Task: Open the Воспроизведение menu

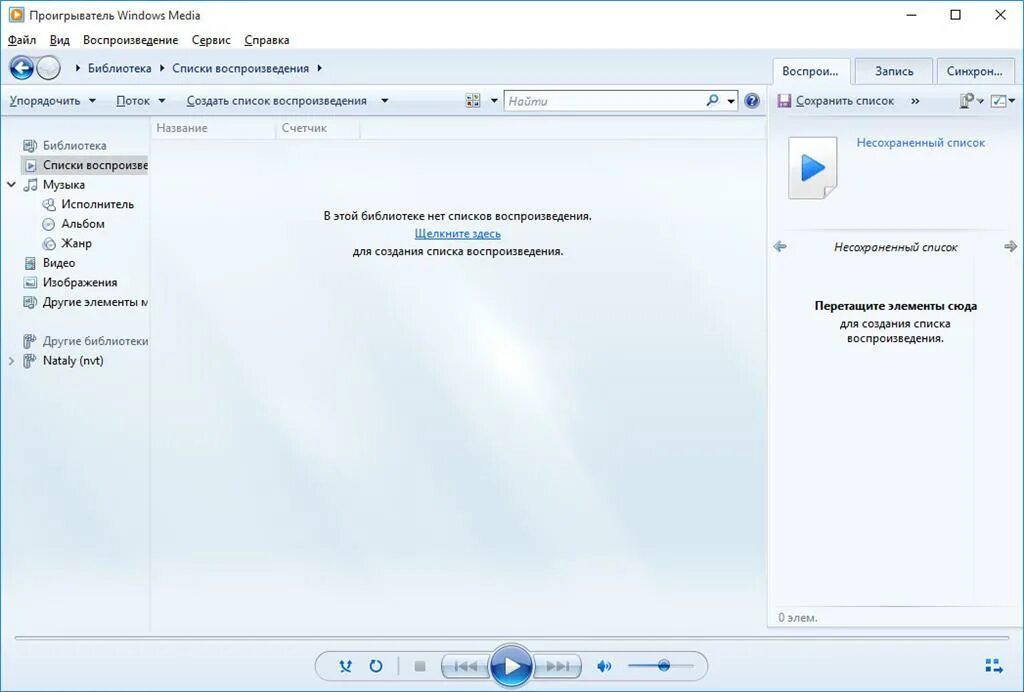Action: 131,40
